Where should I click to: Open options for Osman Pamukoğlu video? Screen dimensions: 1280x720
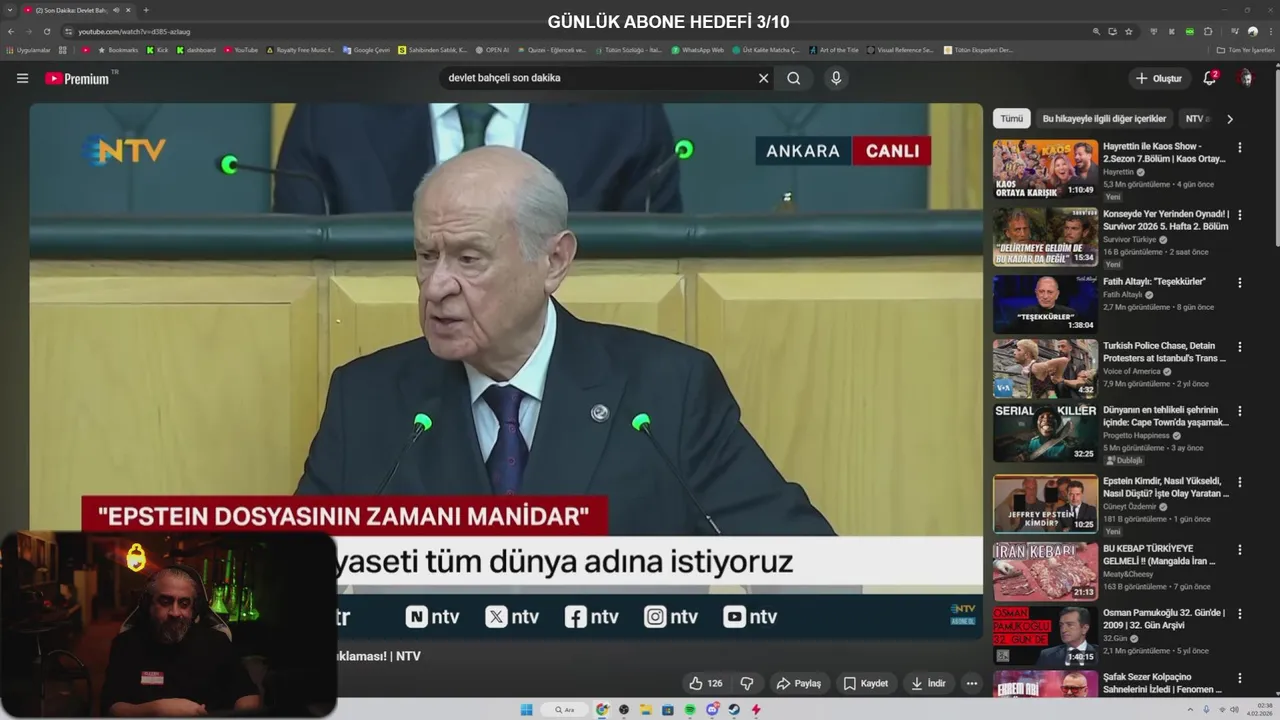(x=1240, y=614)
